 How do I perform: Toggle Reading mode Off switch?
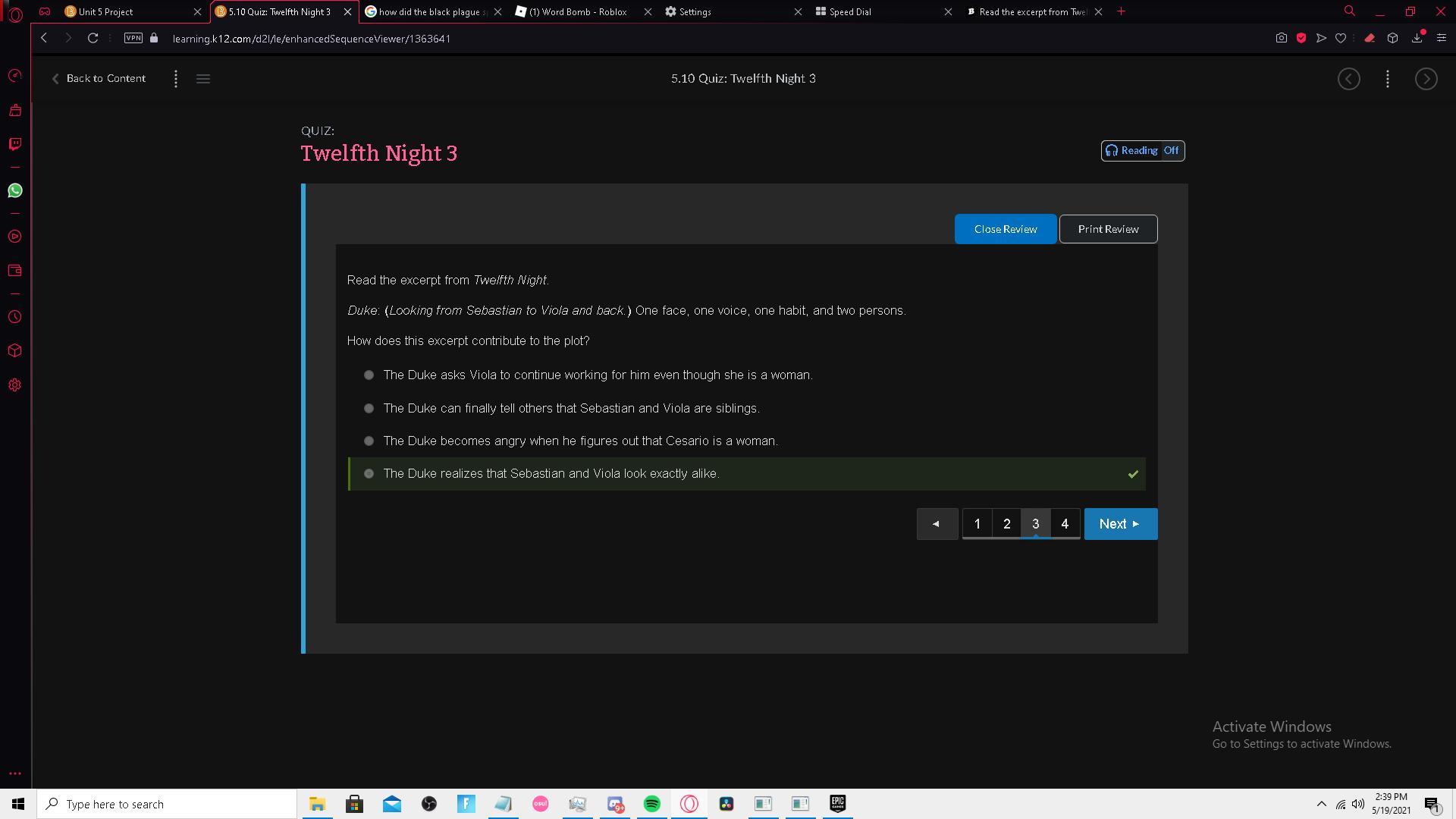coord(1143,151)
